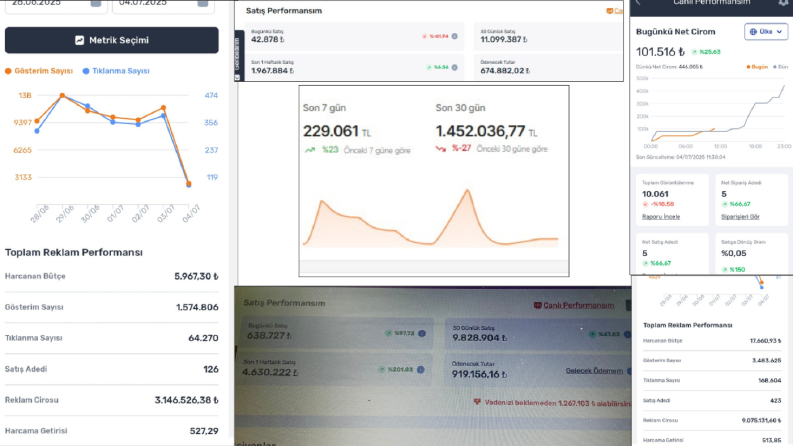Toggle the Bugün legend in net ciro chart

[757, 67]
